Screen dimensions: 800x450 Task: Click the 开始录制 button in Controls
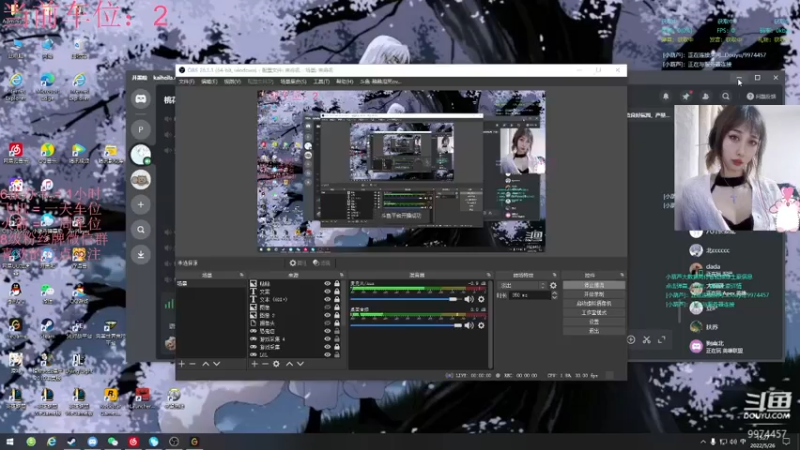(x=594, y=294)
